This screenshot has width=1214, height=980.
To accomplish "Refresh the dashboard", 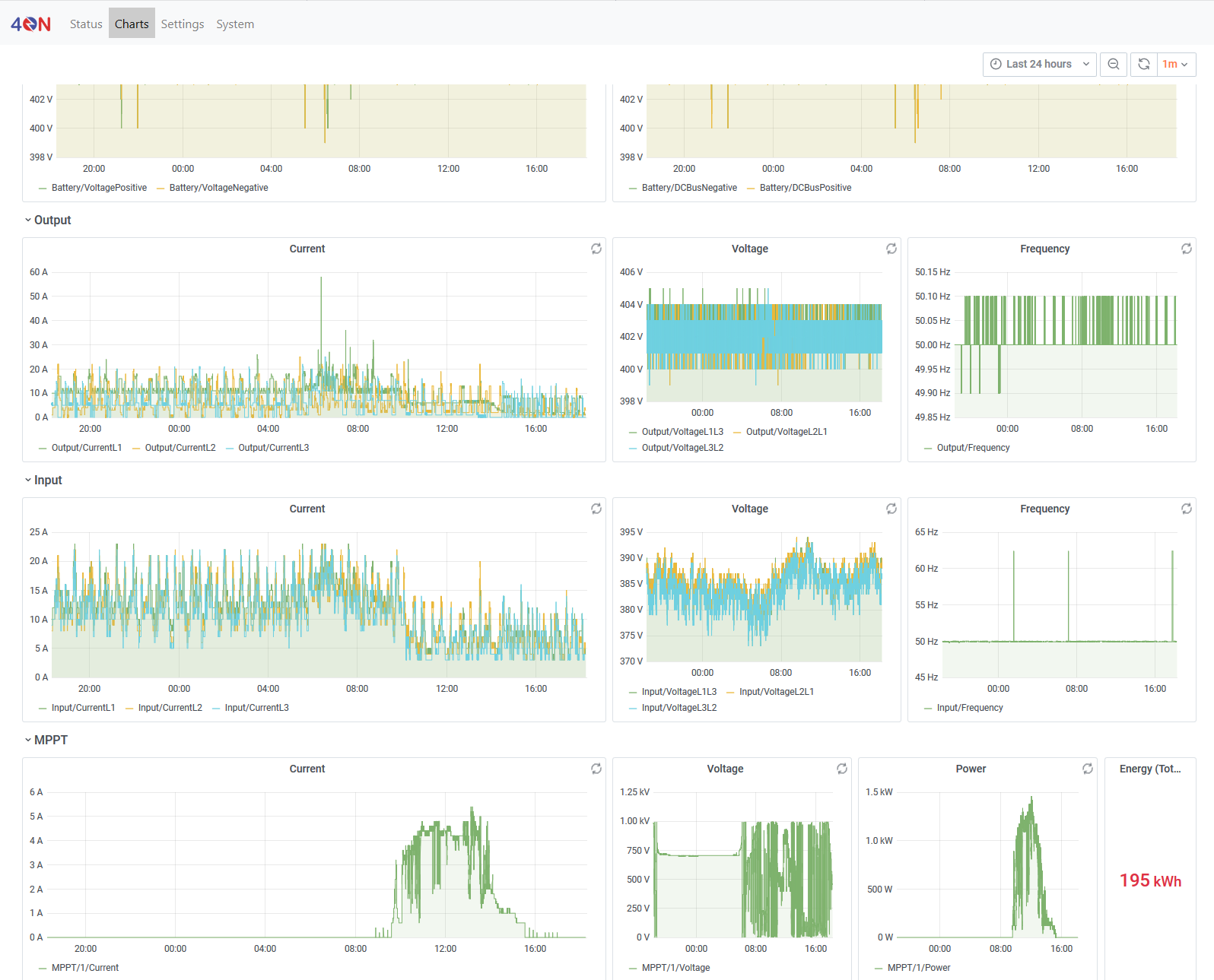I will coord(1144,64).
